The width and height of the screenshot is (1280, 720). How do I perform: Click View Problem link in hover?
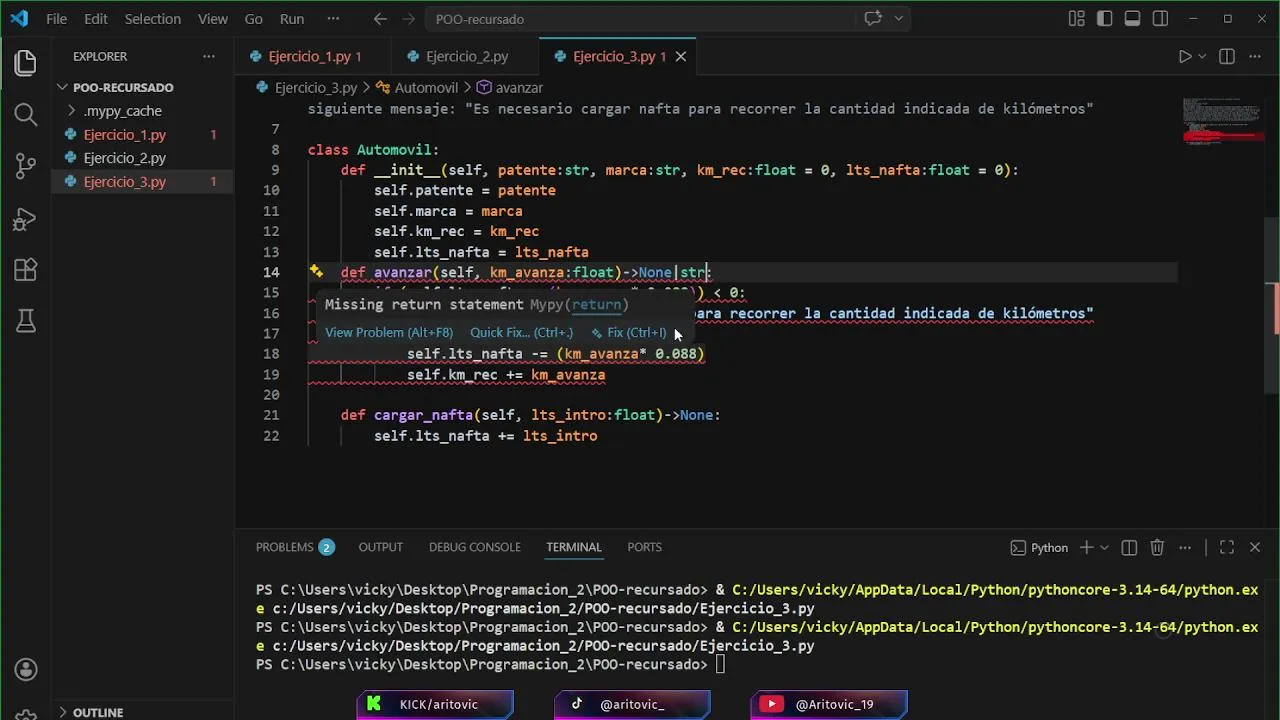[x=389, y=333]
